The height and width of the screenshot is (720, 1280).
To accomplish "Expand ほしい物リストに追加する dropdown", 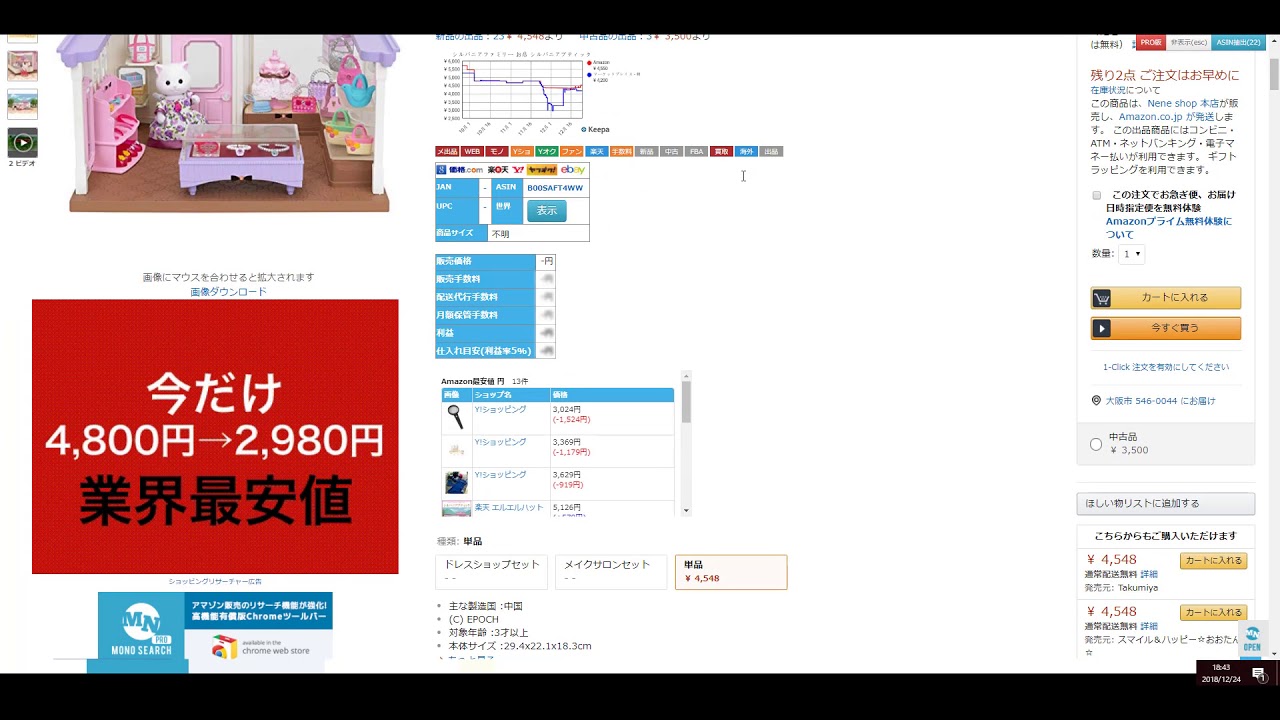I will pos(1165,503).
